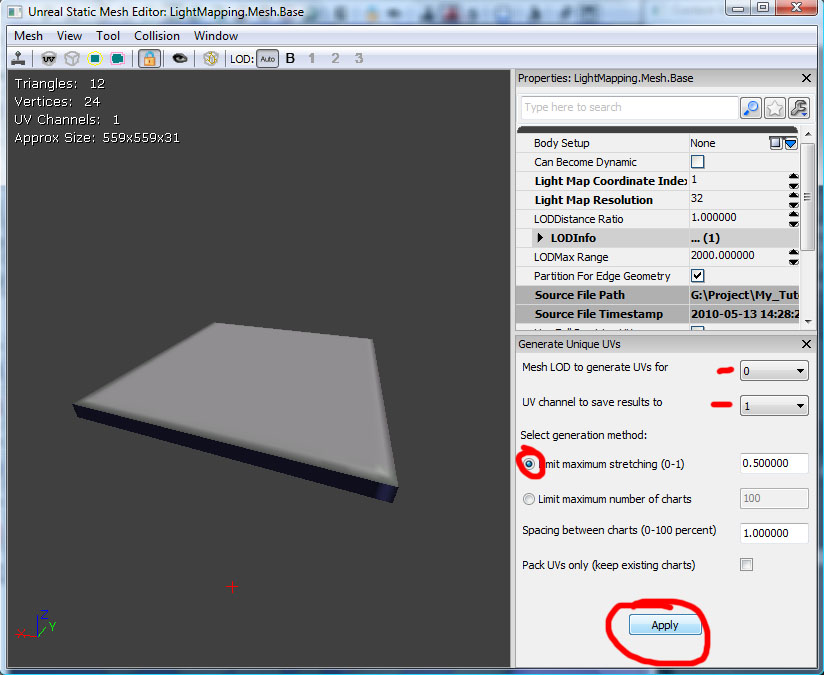Disable Partition For Edge Geometry
824x675 pixels.
697,276
